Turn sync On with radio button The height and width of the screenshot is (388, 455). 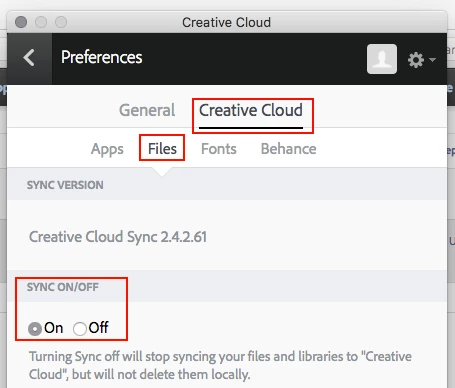tap(35, 329)
